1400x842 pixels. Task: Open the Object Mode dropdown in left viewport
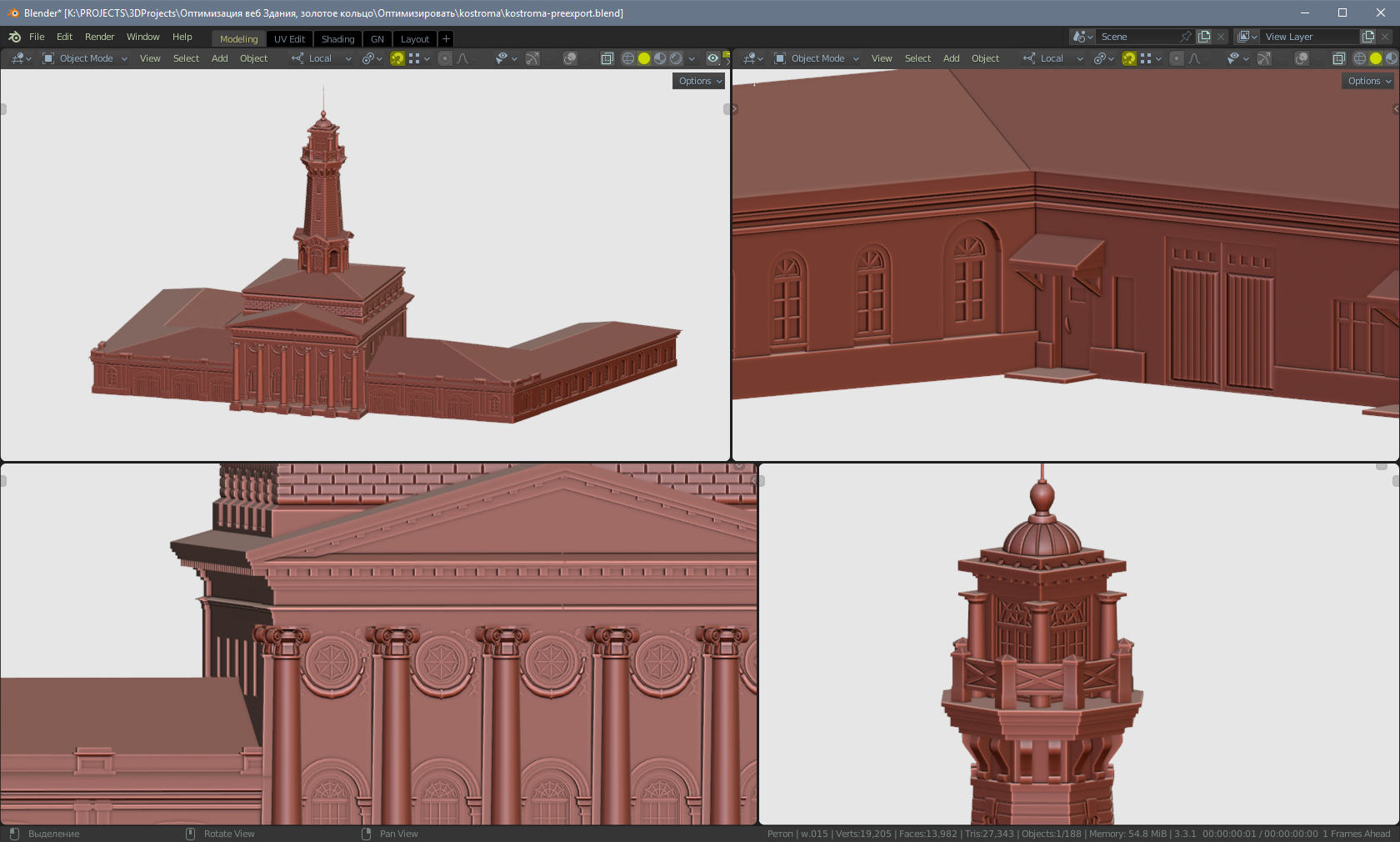coord(85,58)
